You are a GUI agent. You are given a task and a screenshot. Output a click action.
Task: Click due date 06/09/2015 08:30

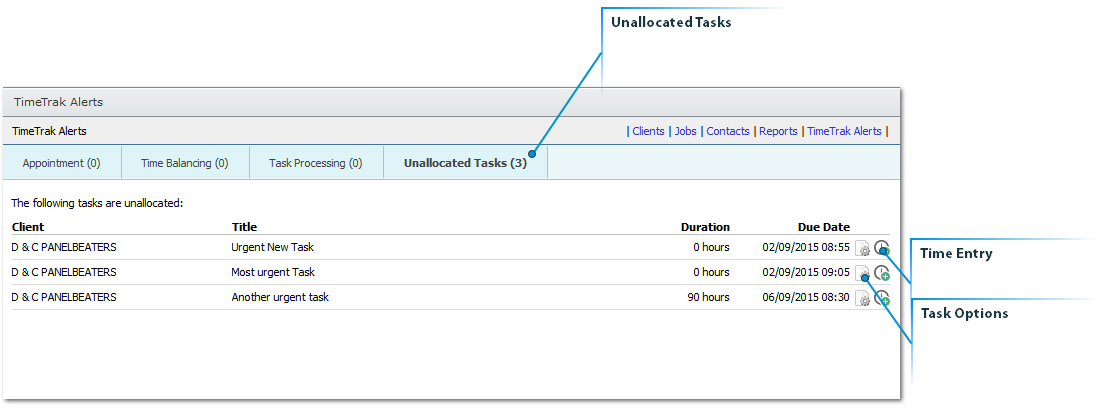pos(806,297)
